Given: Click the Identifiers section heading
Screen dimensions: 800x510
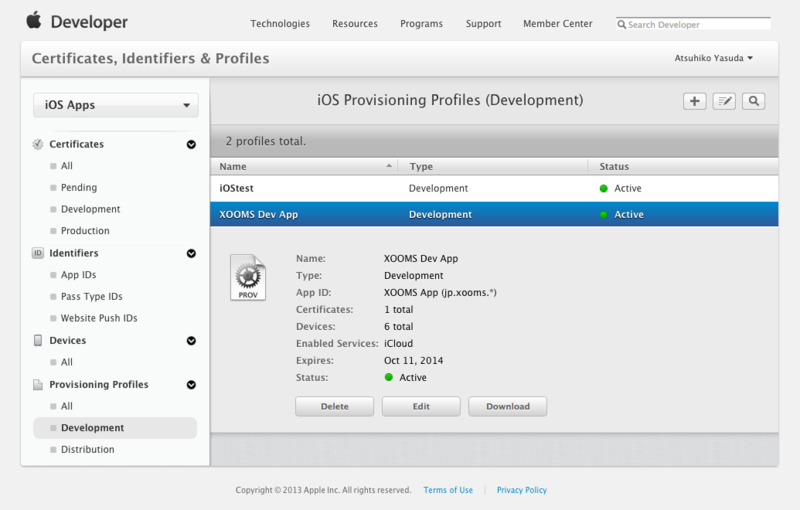Looking at the screenshot, I should click(x=73, y=253).
